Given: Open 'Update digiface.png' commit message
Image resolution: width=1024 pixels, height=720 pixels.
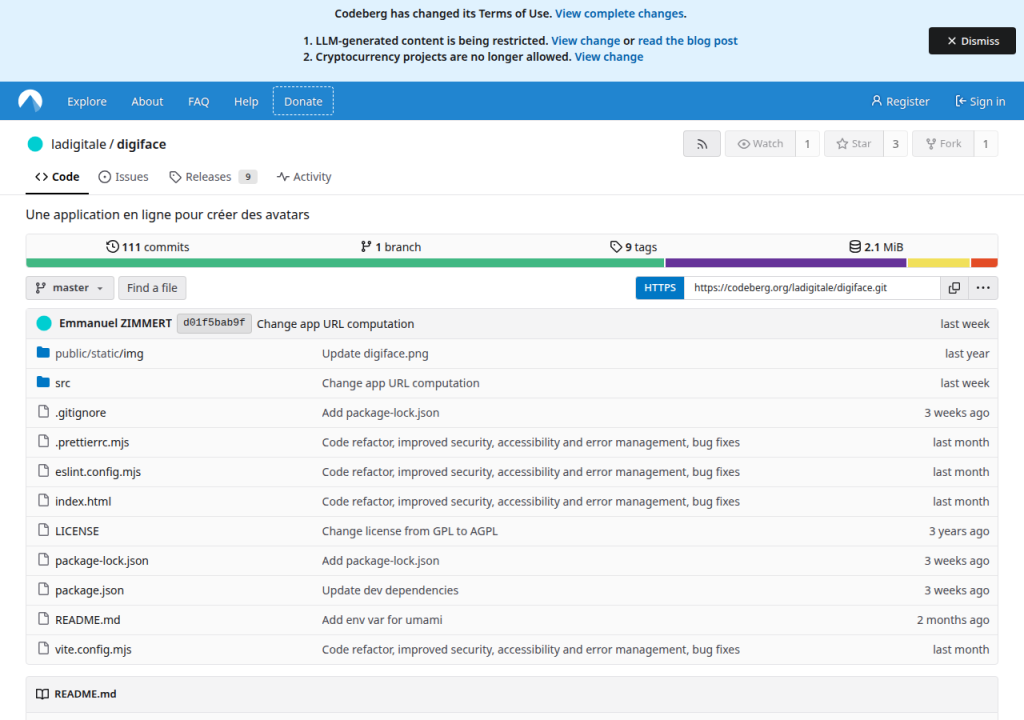Looking at the screenshot, I should coord(375,353).
